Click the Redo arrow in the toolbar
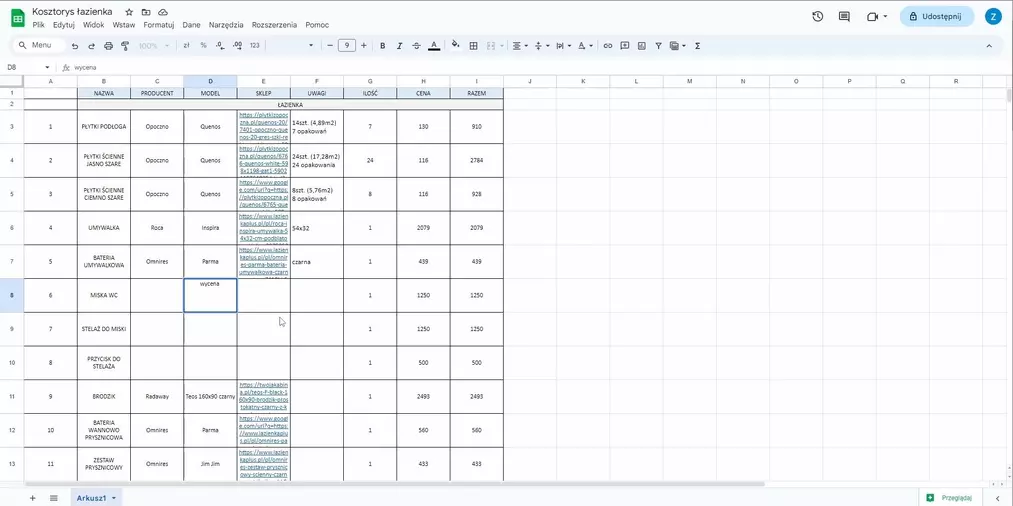 [x=91, y=46]
